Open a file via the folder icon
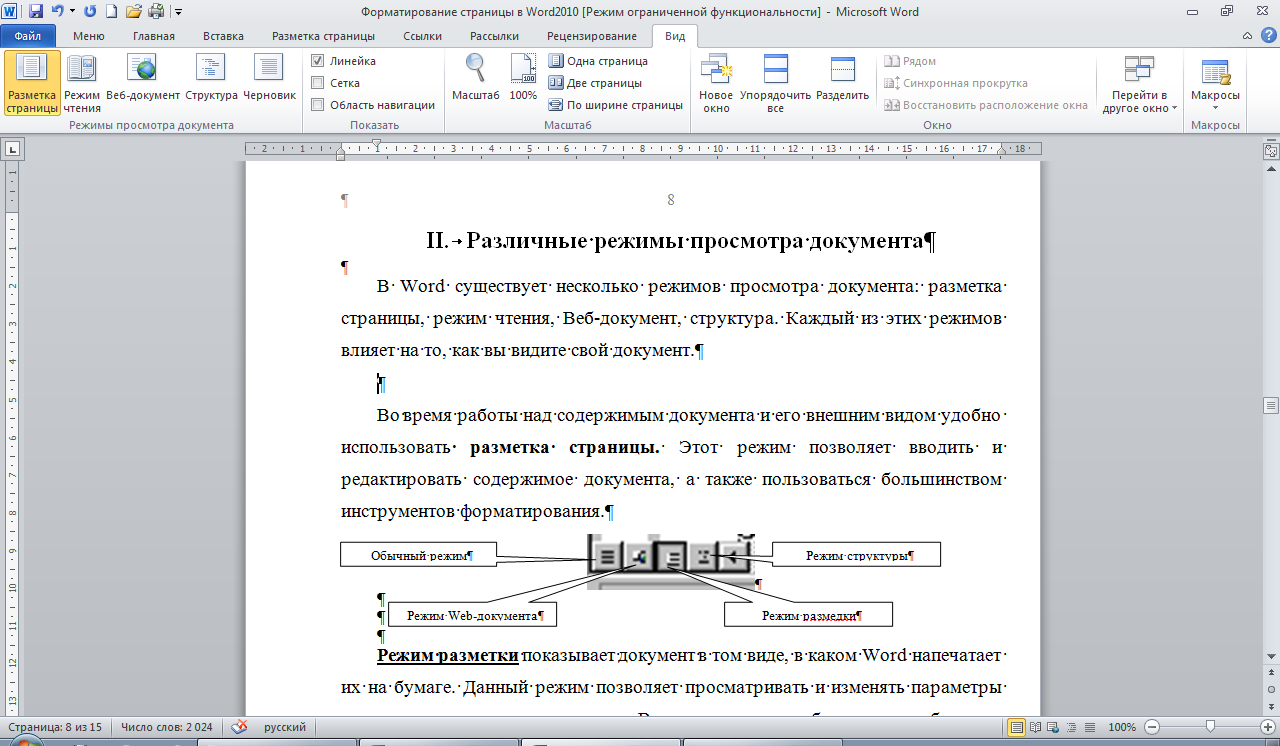1280x746 pixels. click(x=133, y=12)
